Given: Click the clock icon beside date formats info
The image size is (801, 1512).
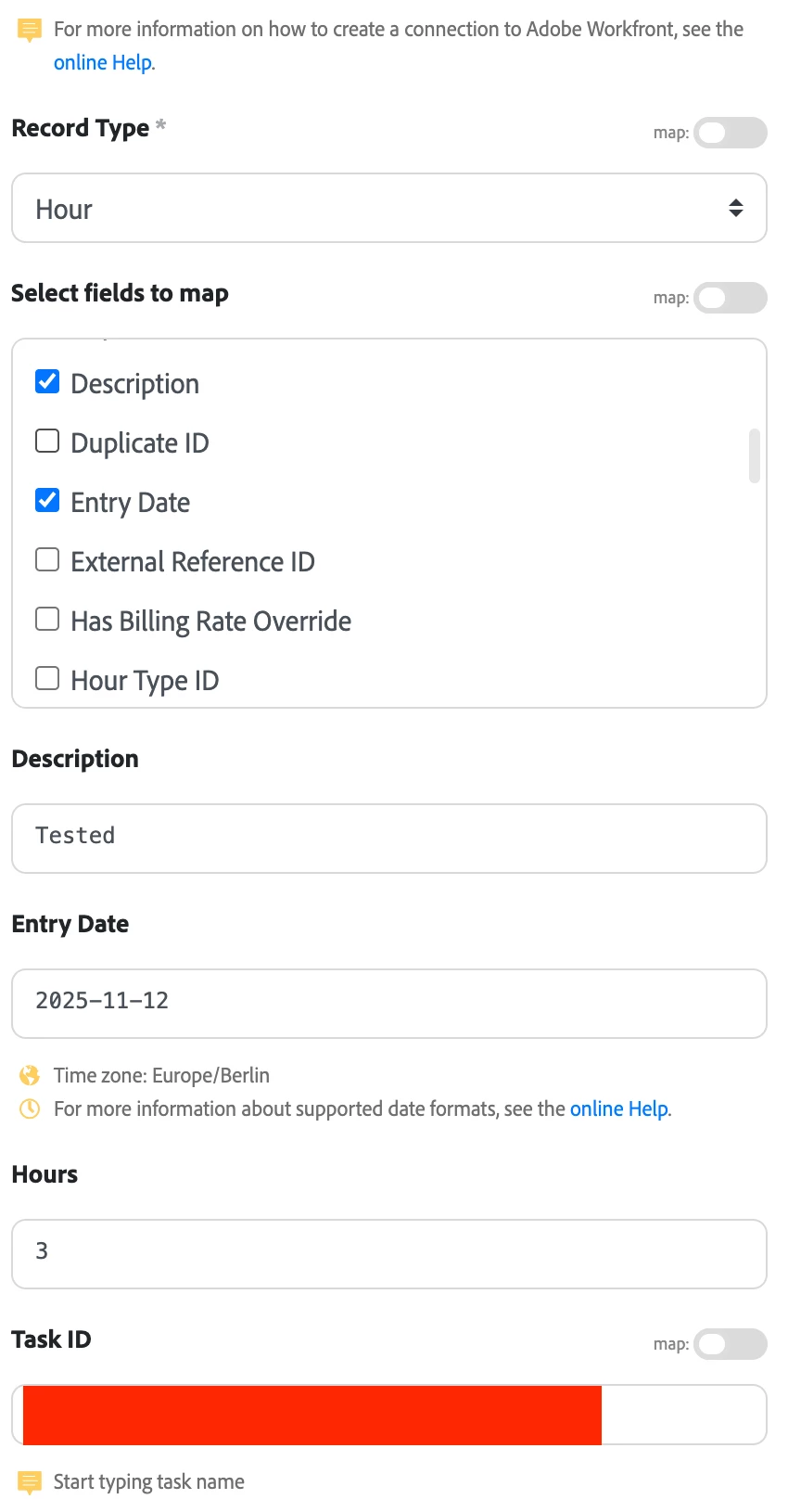Looking at the screenshot, I should coord(30,1108).
